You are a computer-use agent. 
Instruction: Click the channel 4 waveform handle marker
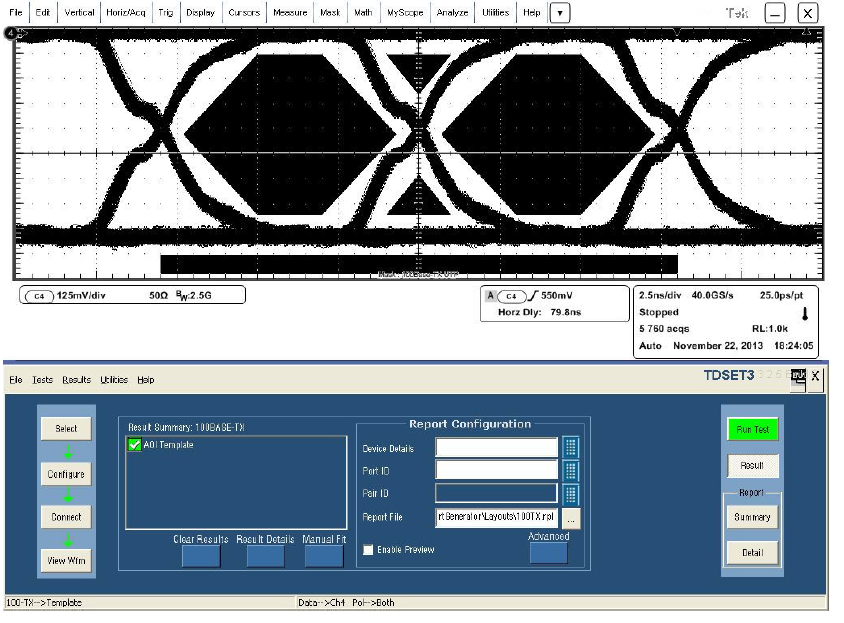point(11,33)
